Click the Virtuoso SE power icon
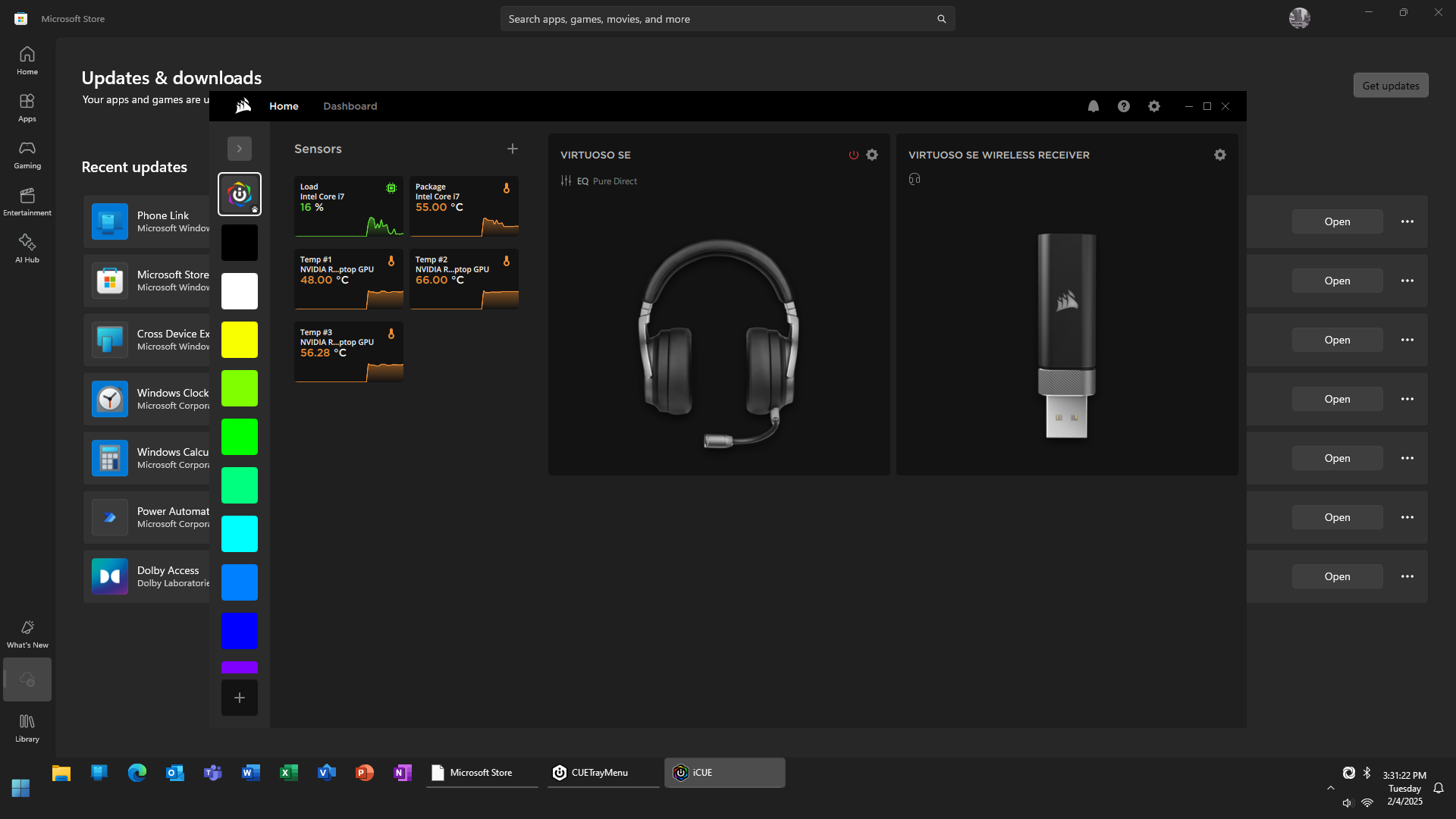 pos(853,155)
